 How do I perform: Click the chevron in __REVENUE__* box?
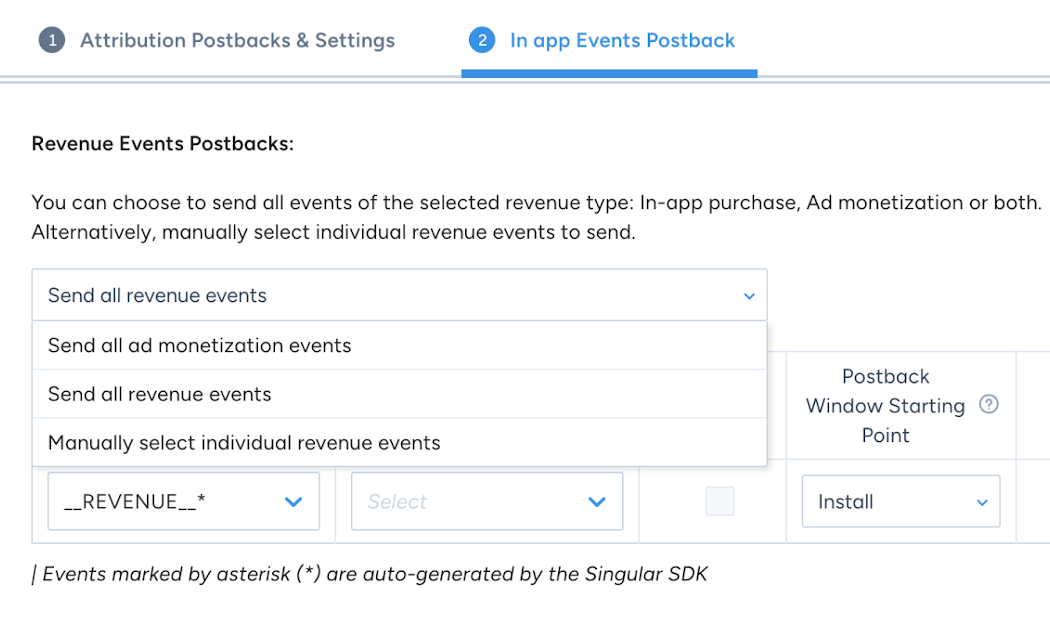point(293,502)
